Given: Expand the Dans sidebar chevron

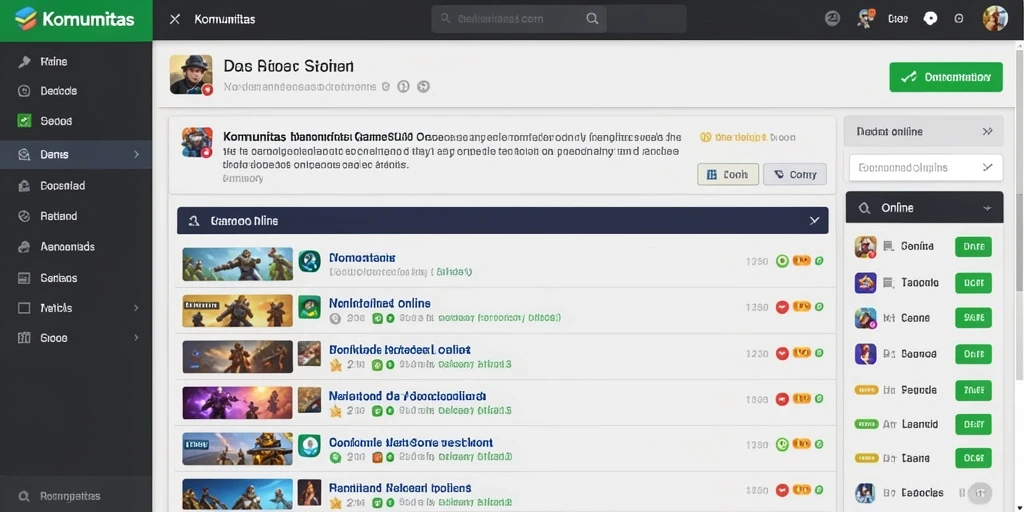Looking at the screenshot, I should click(x=136, y=155).
